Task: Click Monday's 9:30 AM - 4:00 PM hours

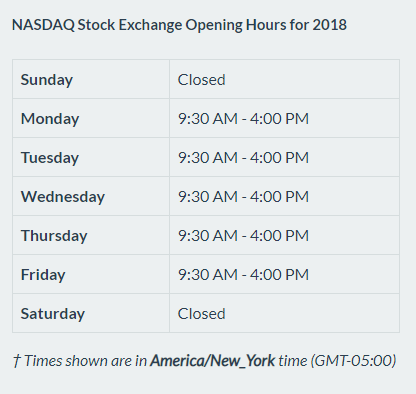Action: [x=243, y=119]
